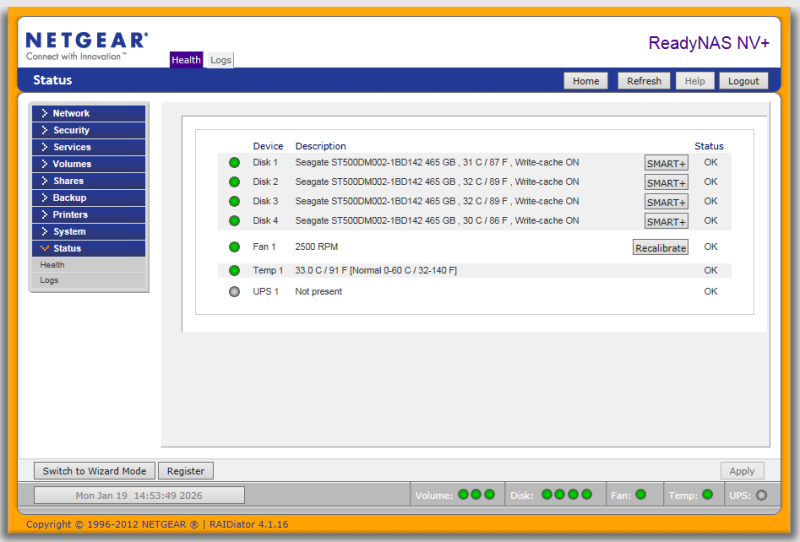Screen dimensions: 800x542
Task: Collapse the Status menu section
Action: click(88, 248)
